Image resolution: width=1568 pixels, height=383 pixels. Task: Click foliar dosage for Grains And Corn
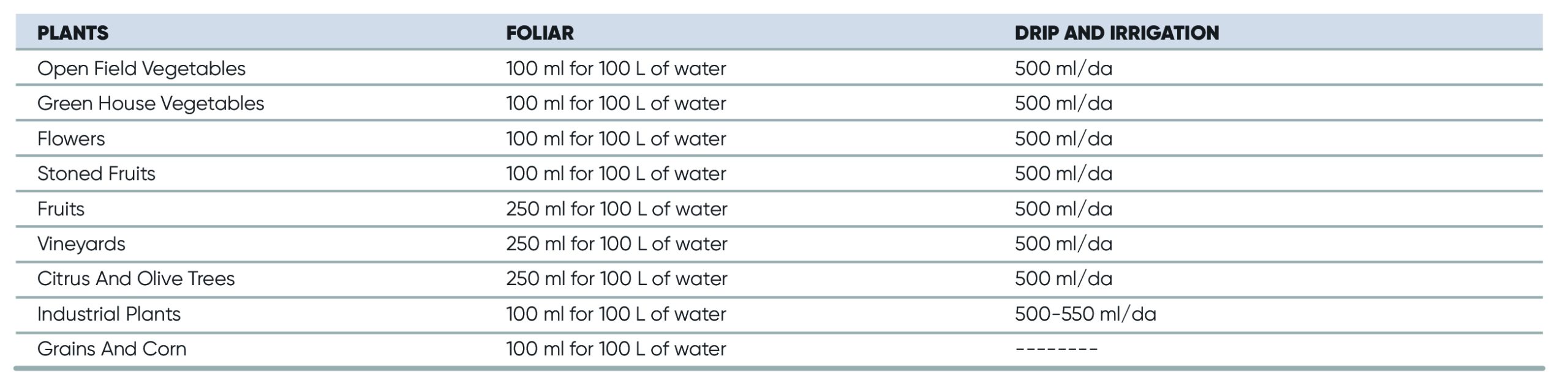tap(616, 349)
